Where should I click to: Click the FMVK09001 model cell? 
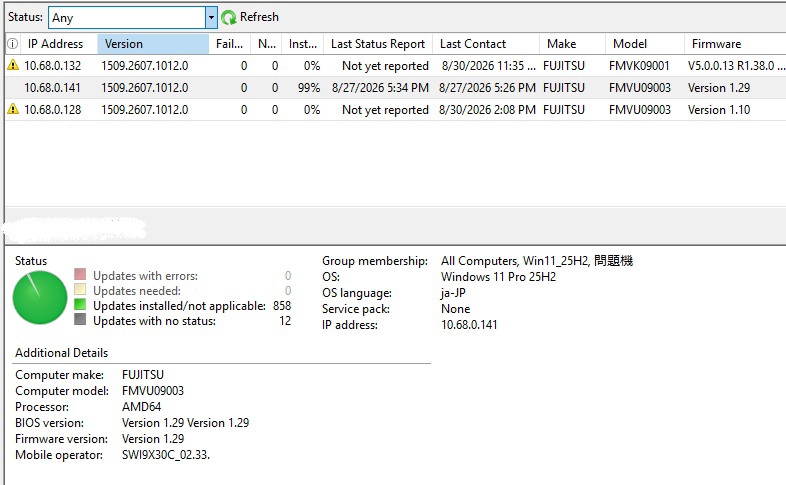639,66
